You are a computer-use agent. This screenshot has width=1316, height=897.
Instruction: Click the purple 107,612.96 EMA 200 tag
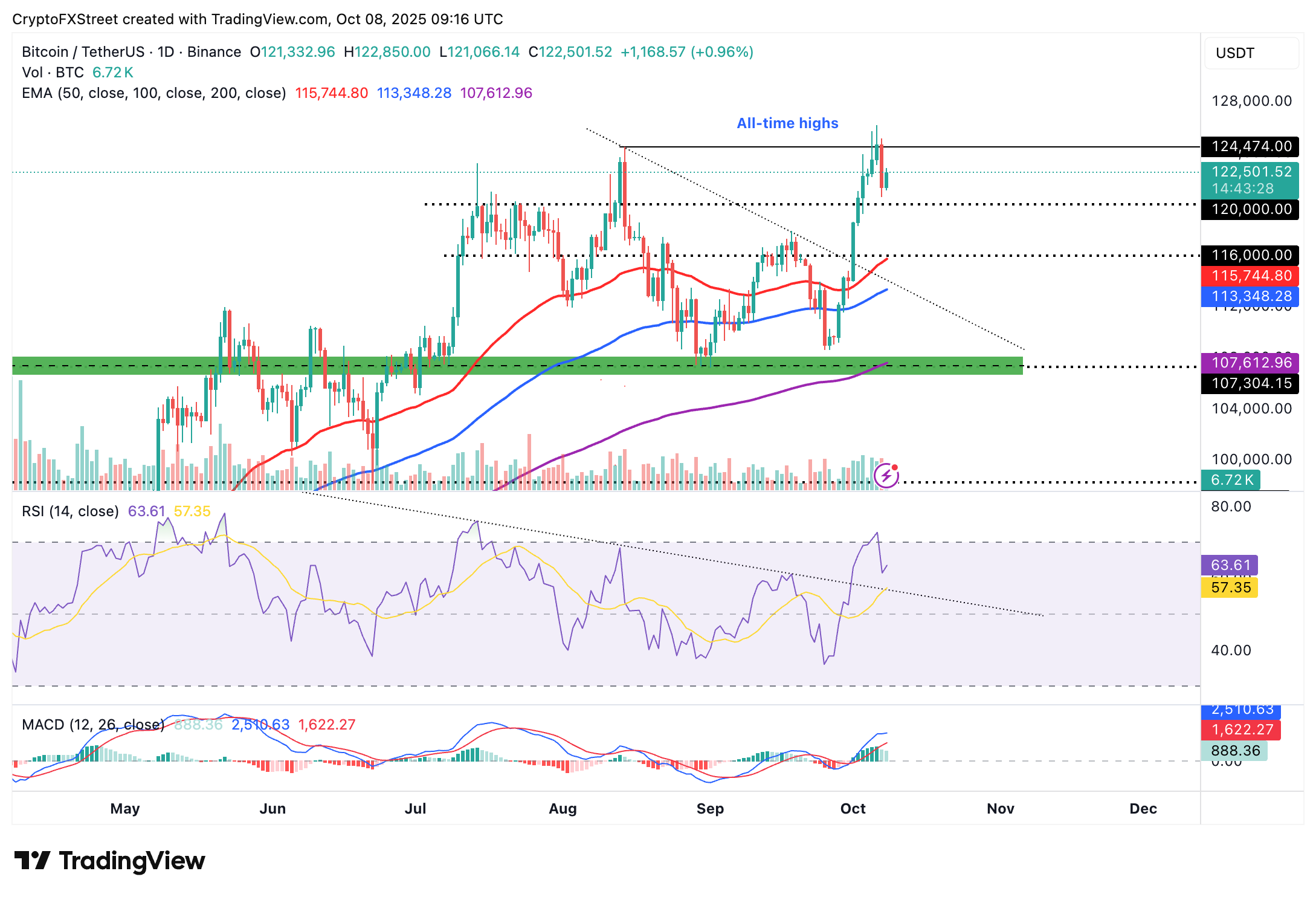tap(1251, 363)
